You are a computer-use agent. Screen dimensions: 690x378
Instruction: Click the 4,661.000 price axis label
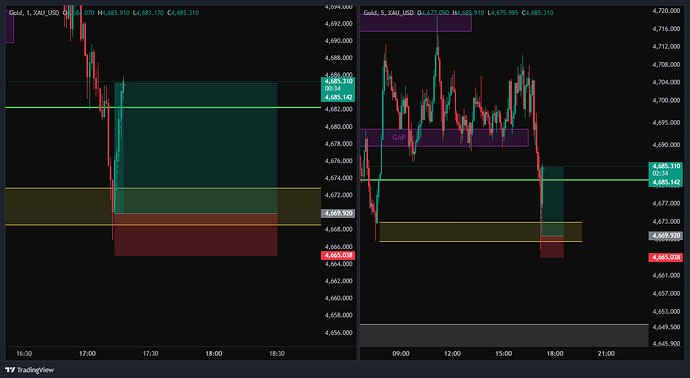[x=666, y=275]
